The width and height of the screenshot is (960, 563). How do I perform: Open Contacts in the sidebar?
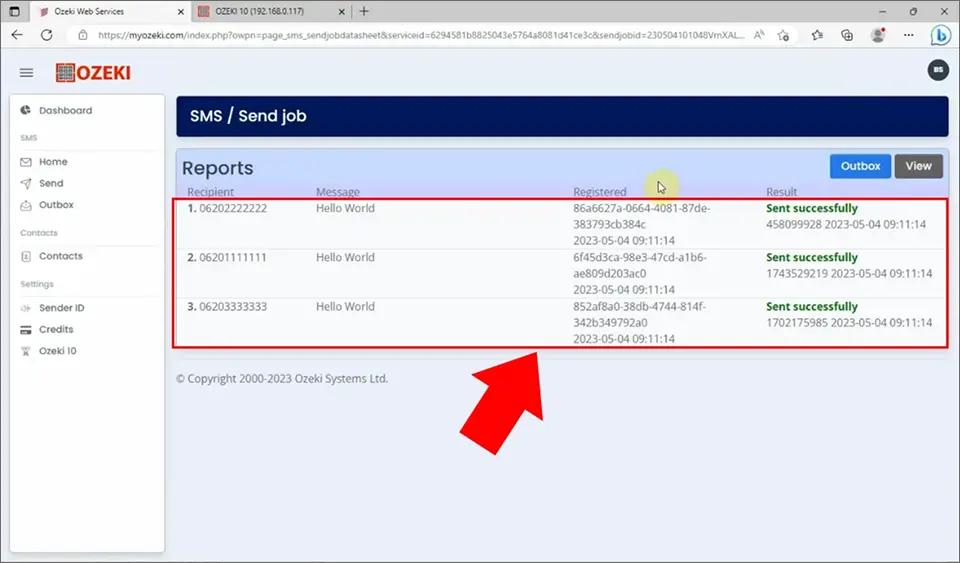(x=60, y=256)
